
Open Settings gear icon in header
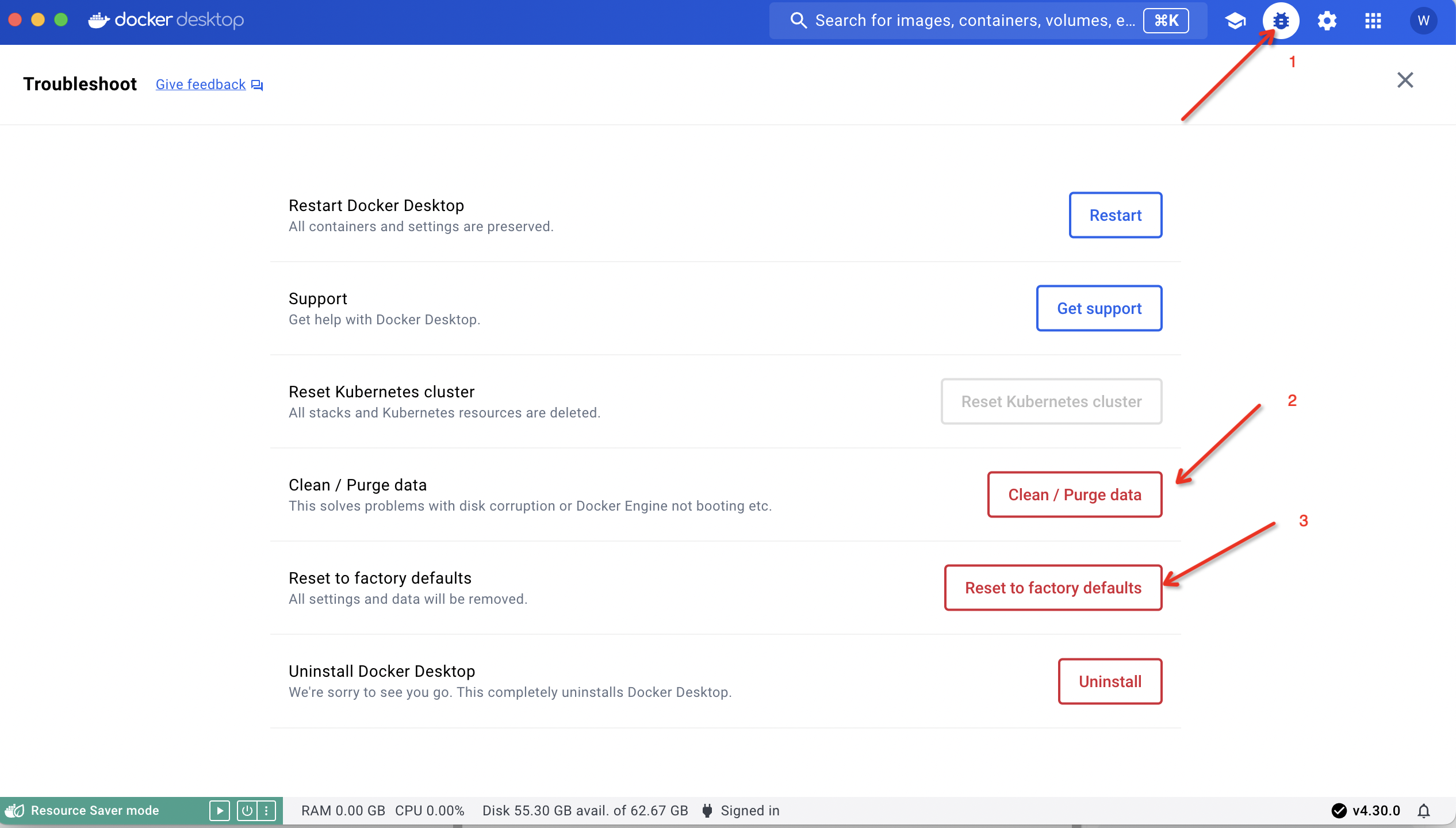pyautogui.click(x=1327, y=21)
